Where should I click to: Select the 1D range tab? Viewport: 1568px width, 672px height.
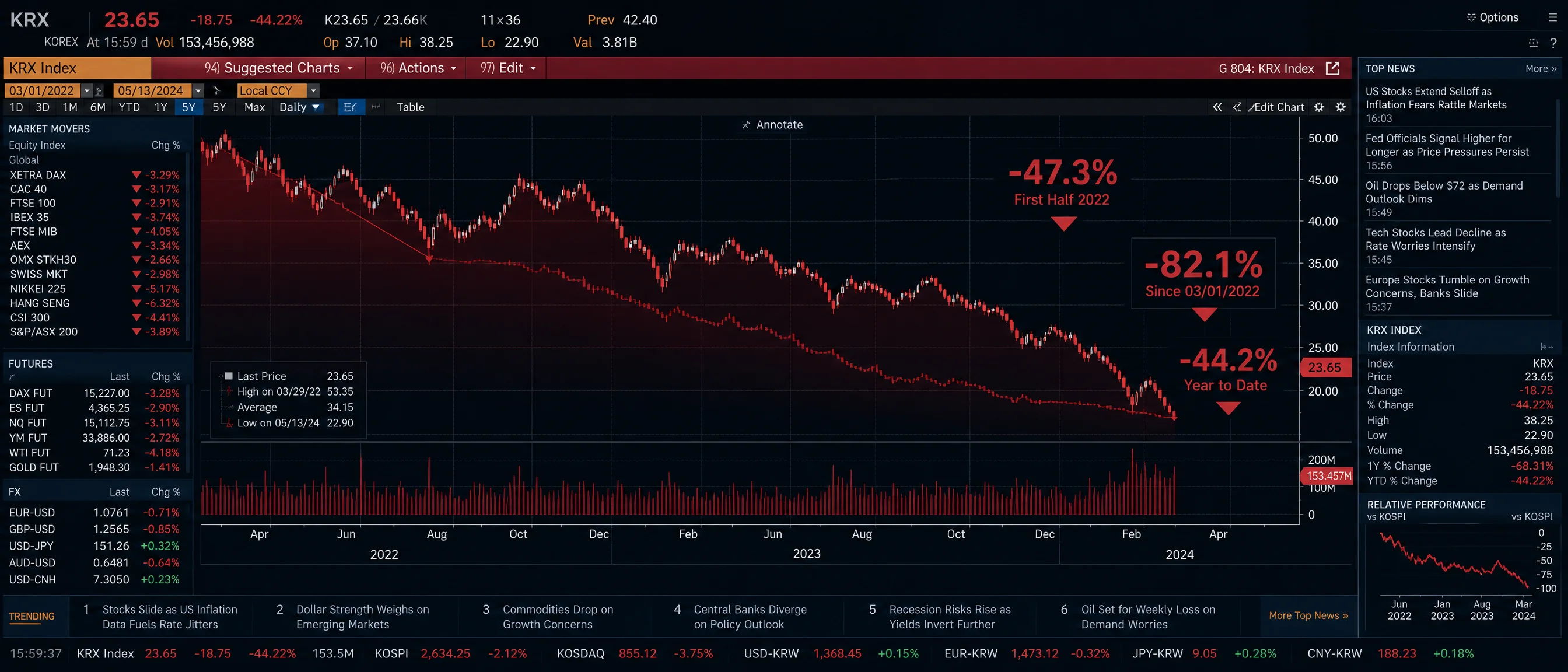pos(16,107)
